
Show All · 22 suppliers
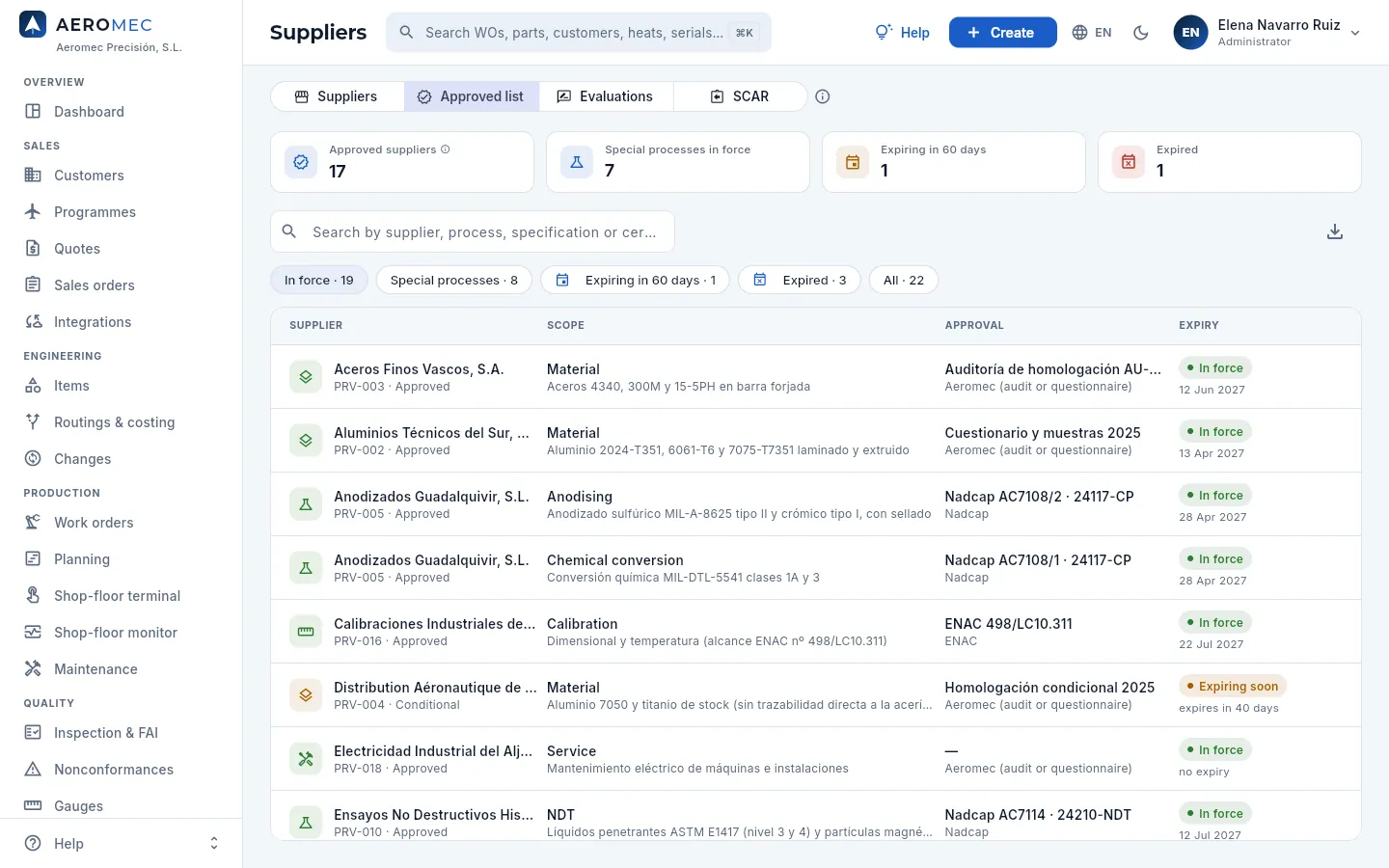coord(904,280)
